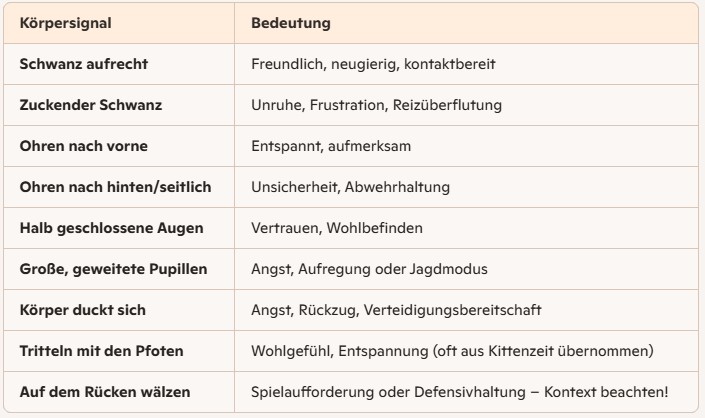Click the Ohren nach vorne label
The height and width of the screenshot is (418, 705).
84,146
